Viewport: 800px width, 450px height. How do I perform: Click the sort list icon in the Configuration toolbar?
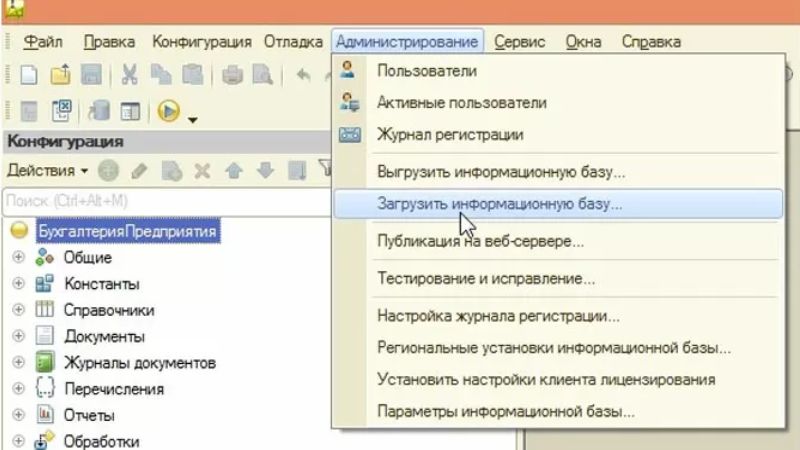click(x=297, y=171)
